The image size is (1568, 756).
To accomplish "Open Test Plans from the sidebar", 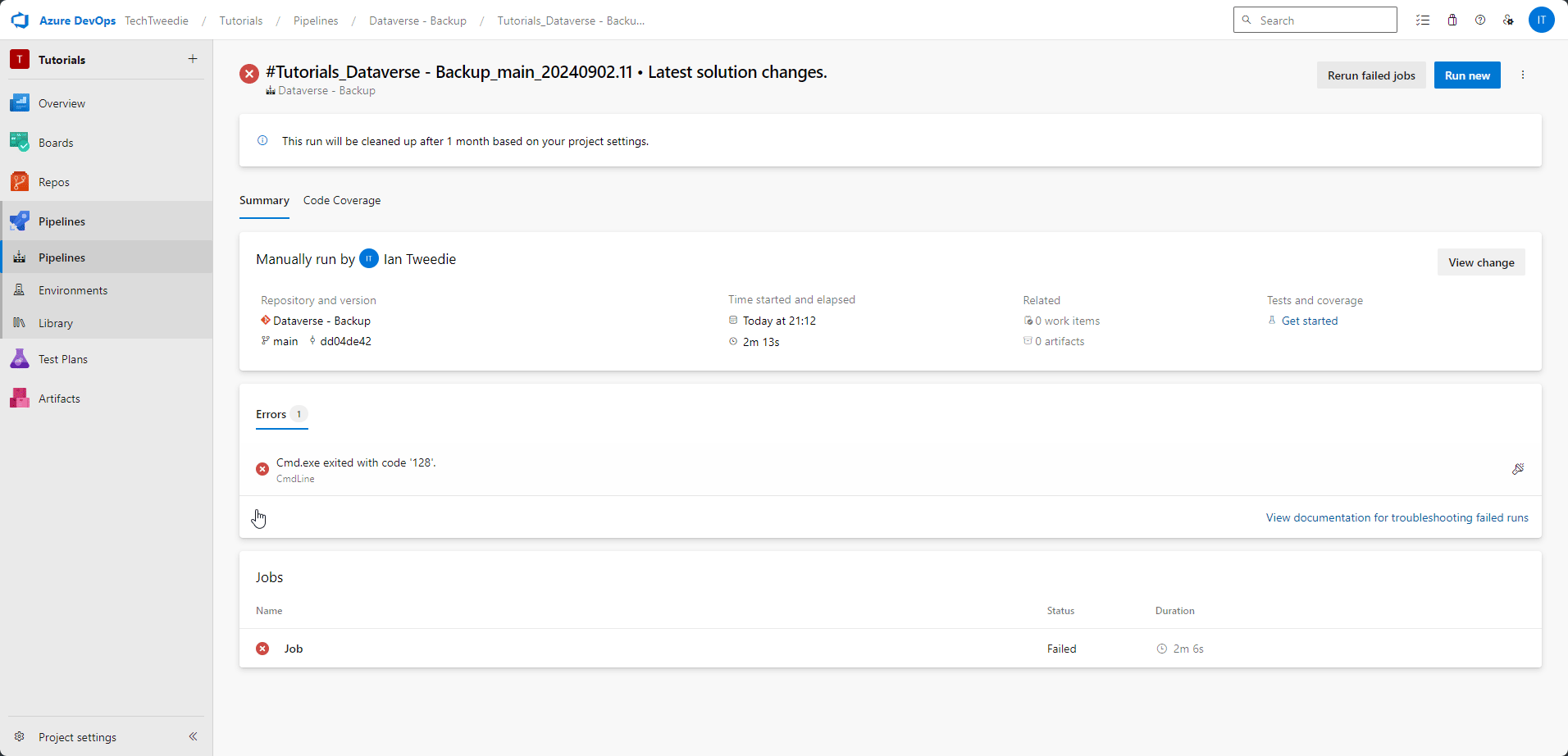I will [x=62, y=358].
